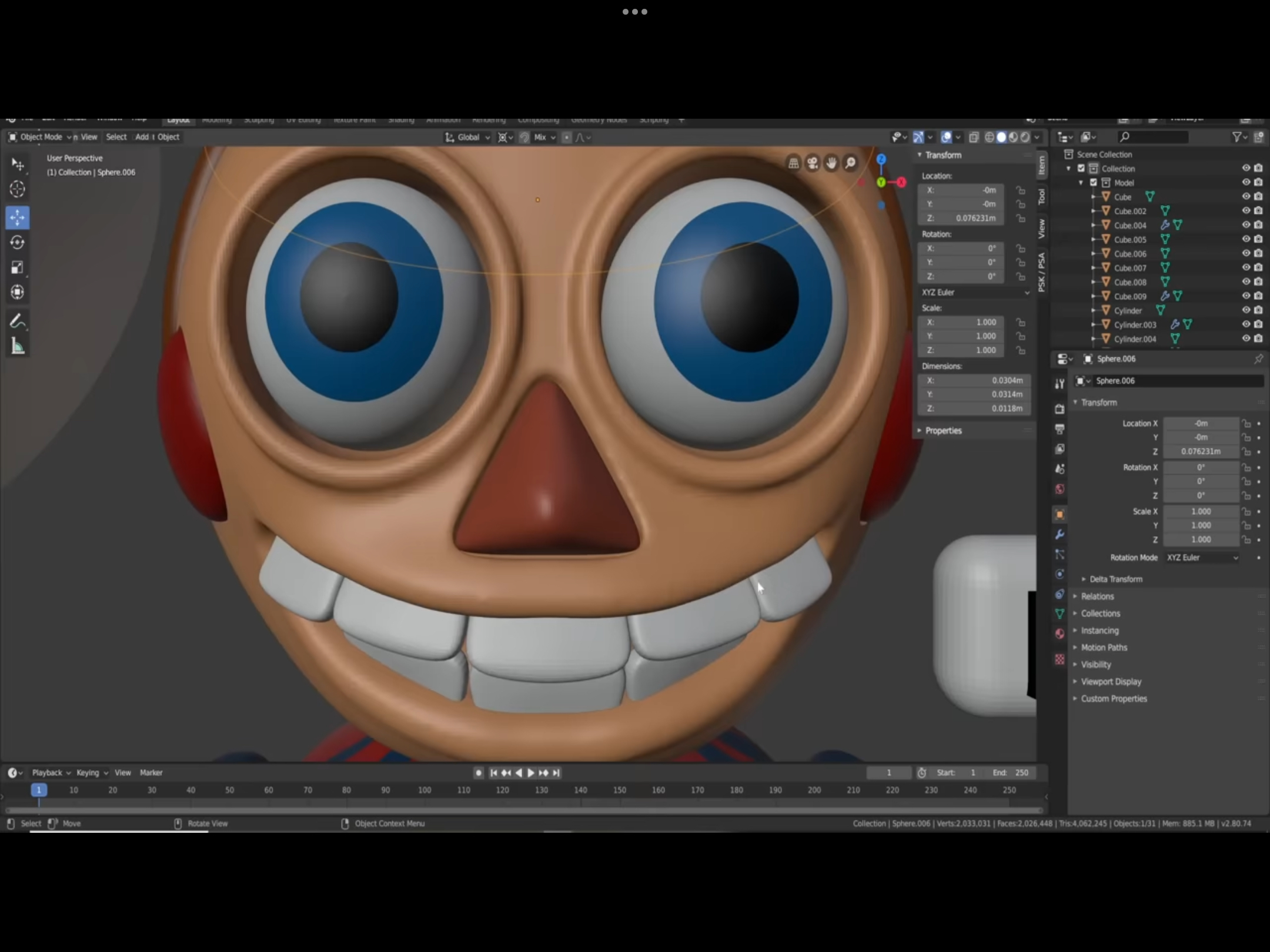
Task: Open the viewport Select menu
Action: pyautogui.click(x=116, y=137)
